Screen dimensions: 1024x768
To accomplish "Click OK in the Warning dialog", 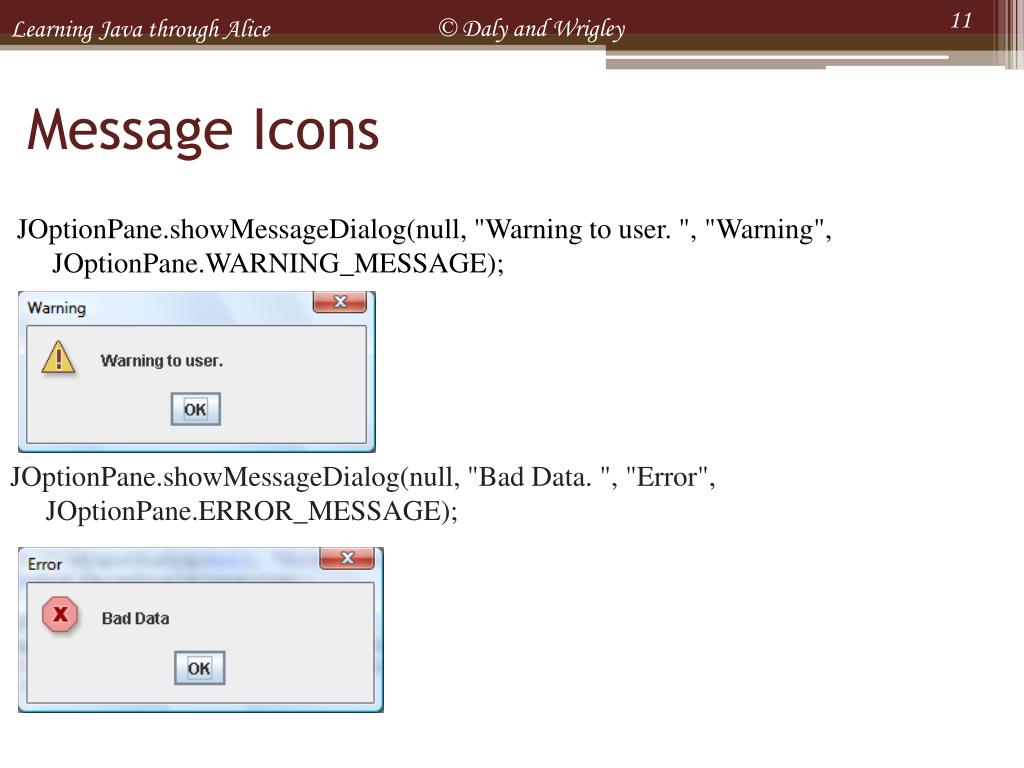I will [x=195, y=409].
